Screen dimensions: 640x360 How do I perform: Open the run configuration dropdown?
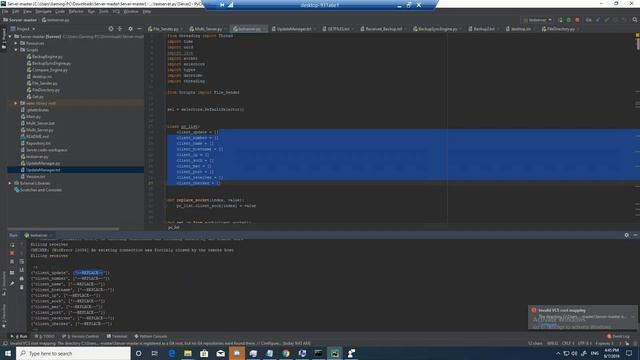pyautogui.click(x=538, y=20)
